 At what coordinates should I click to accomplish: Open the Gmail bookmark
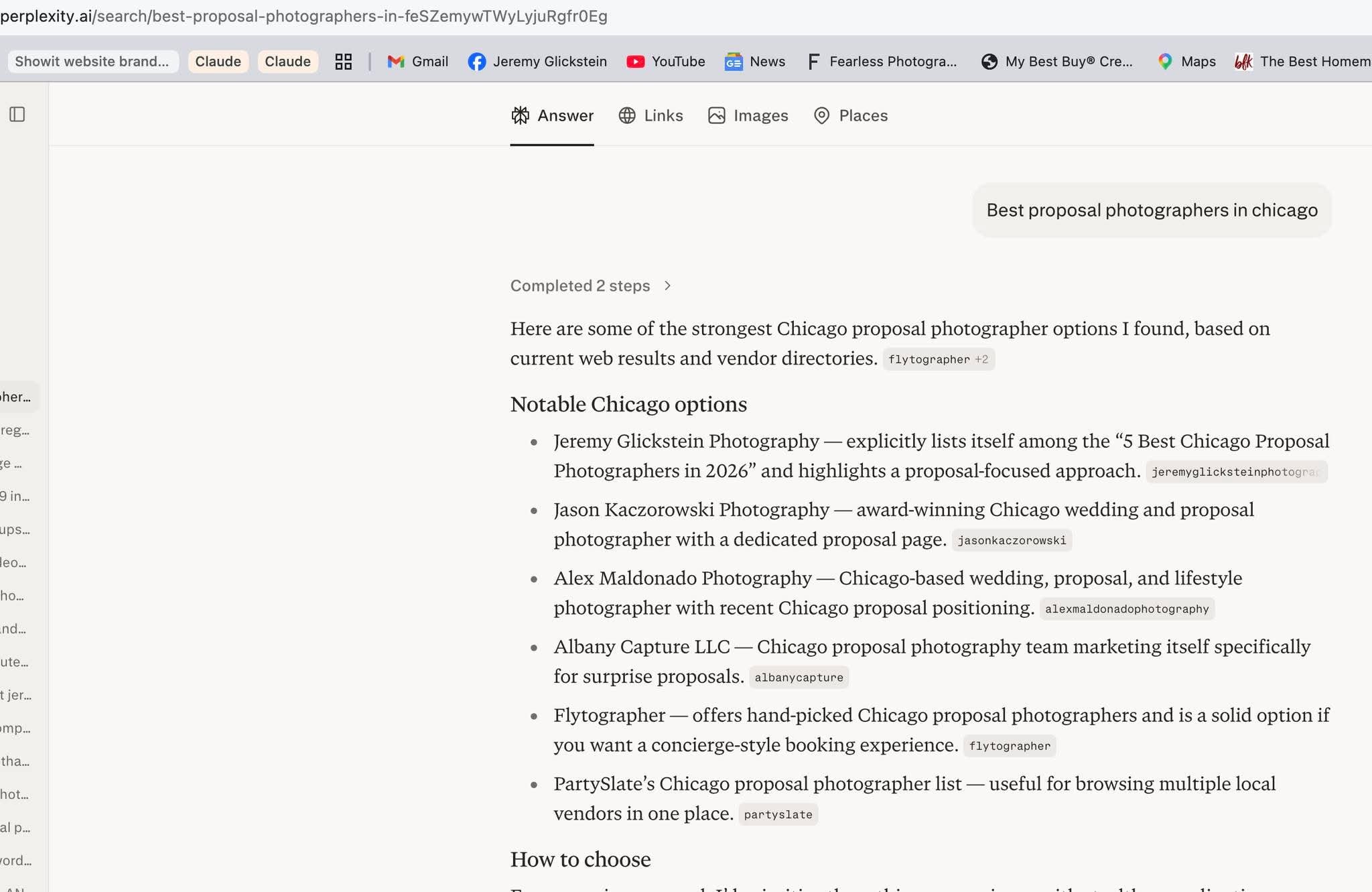point(417,61)
